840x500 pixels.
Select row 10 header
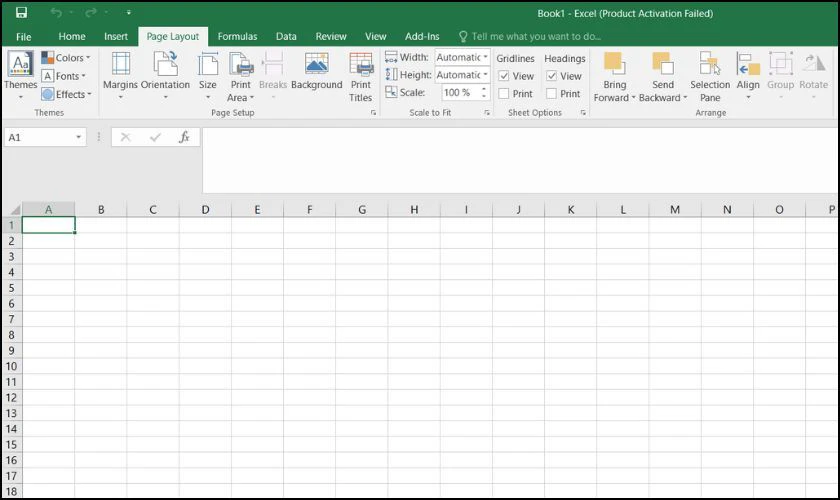(11, 367)
